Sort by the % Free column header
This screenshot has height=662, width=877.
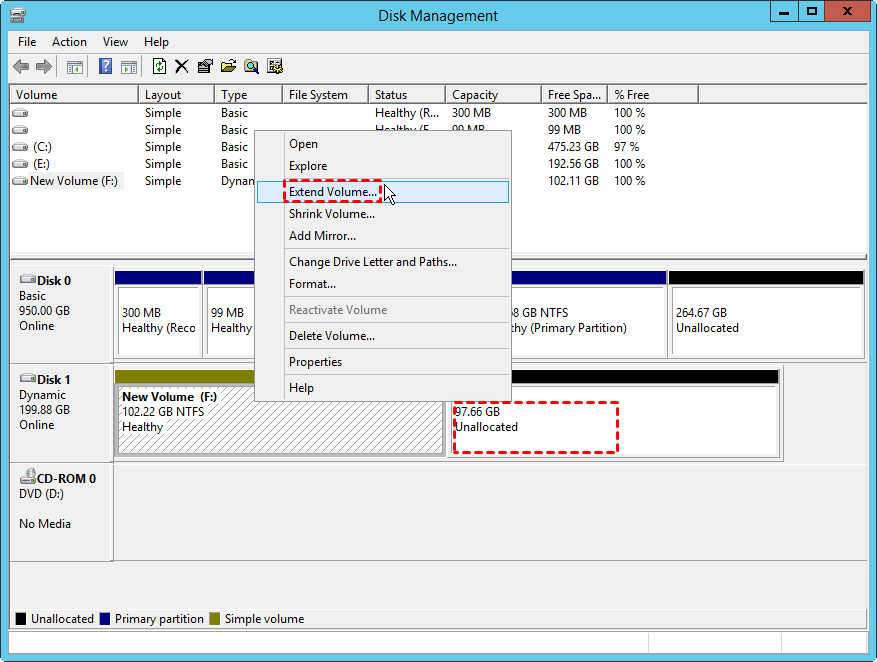point(653,94)
